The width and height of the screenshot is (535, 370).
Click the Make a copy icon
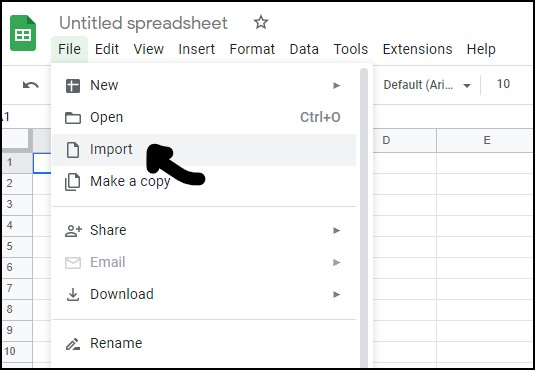(73, 182)
